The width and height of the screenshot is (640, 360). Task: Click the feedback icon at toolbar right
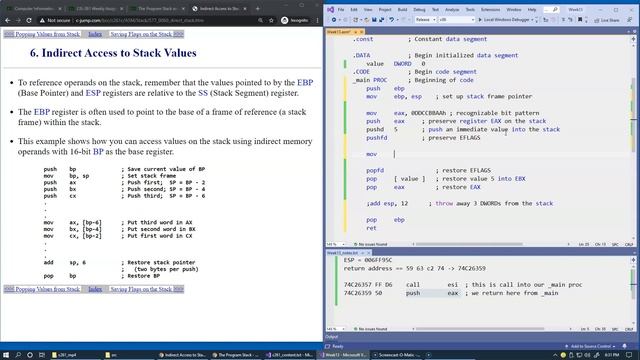coord(630,20)
